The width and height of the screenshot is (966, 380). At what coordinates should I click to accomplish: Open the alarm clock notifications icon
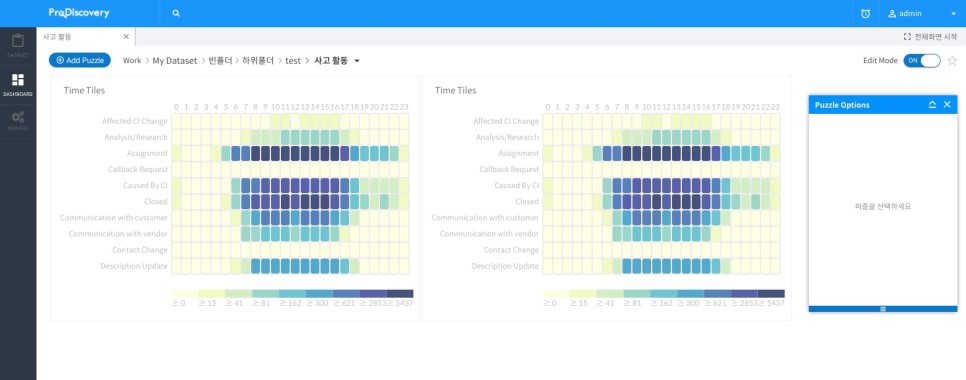pos(865,14)
